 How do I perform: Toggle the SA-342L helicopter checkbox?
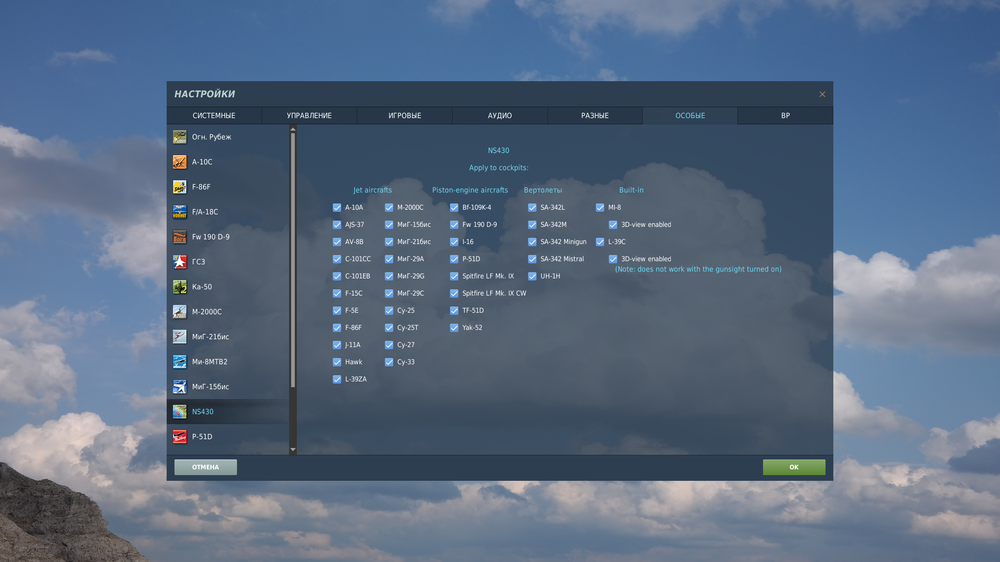coord(532,207)
